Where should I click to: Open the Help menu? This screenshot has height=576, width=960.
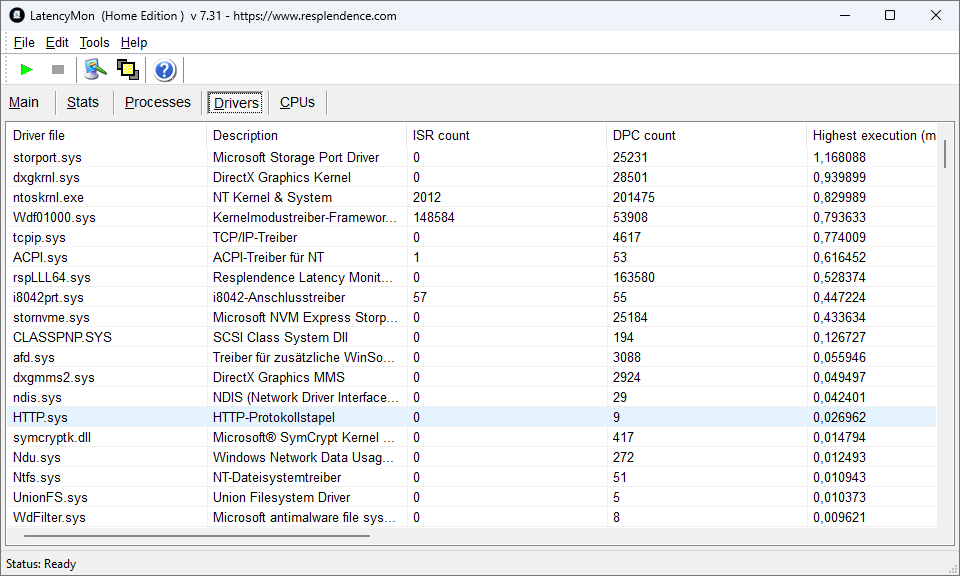[x=134, y=42]
